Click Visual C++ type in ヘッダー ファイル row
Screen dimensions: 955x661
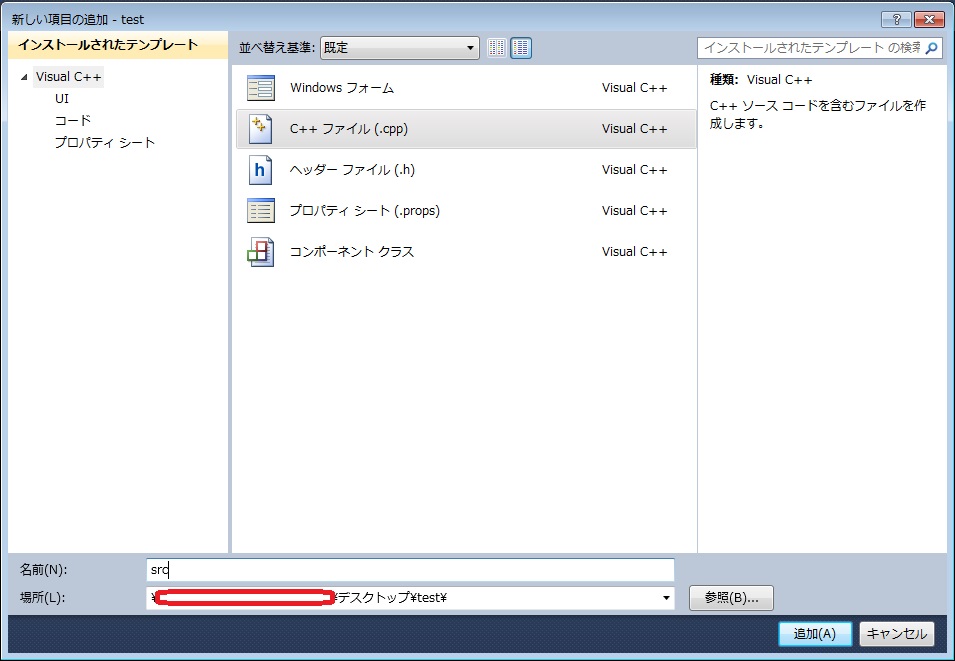click(x=635, y=170)
